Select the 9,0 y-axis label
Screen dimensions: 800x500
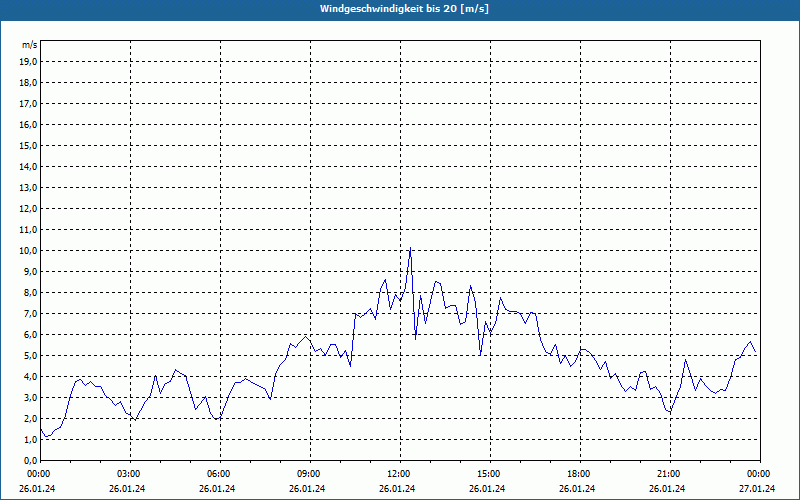[31, 271]
